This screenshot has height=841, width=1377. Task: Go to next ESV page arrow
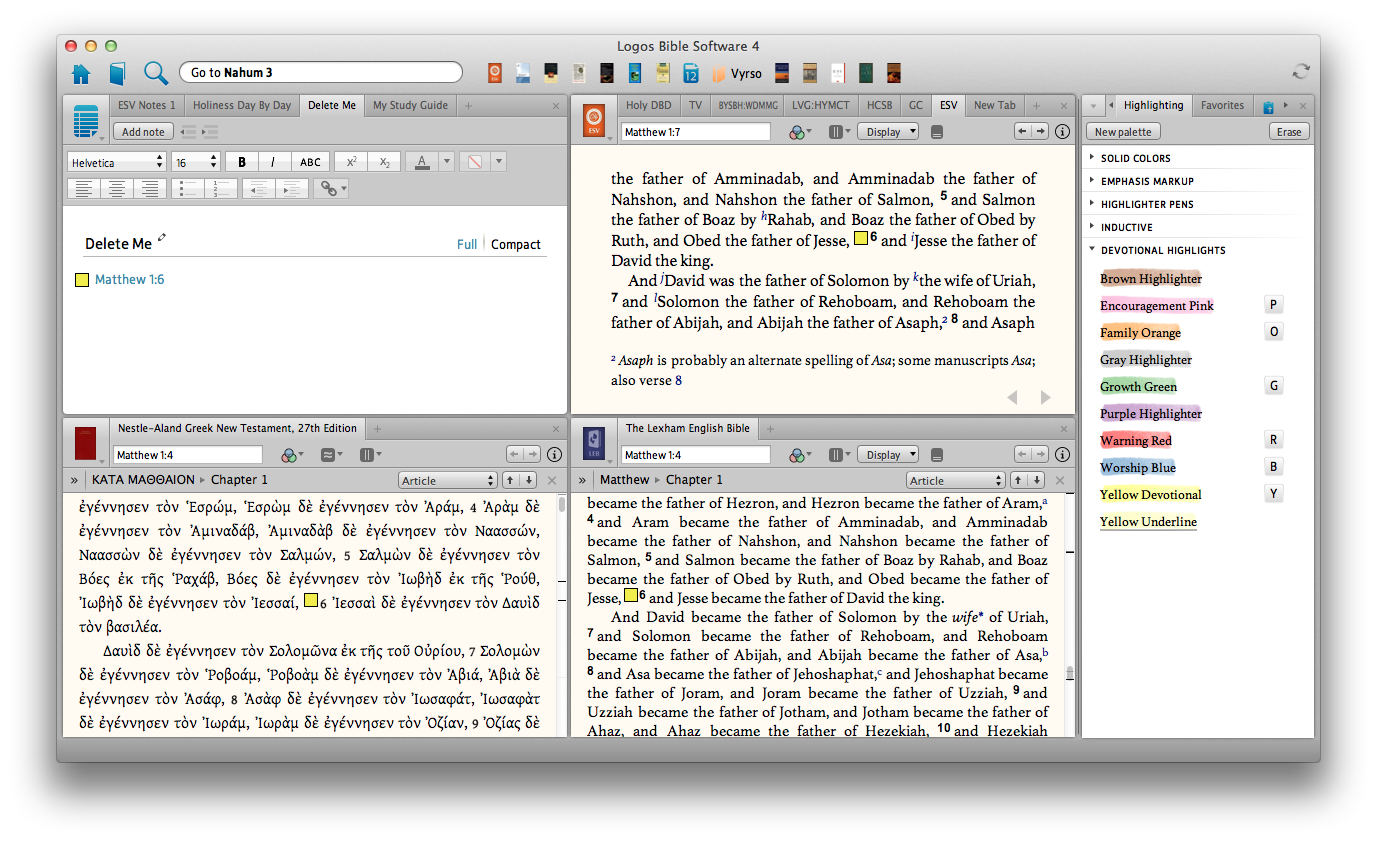1046,398
